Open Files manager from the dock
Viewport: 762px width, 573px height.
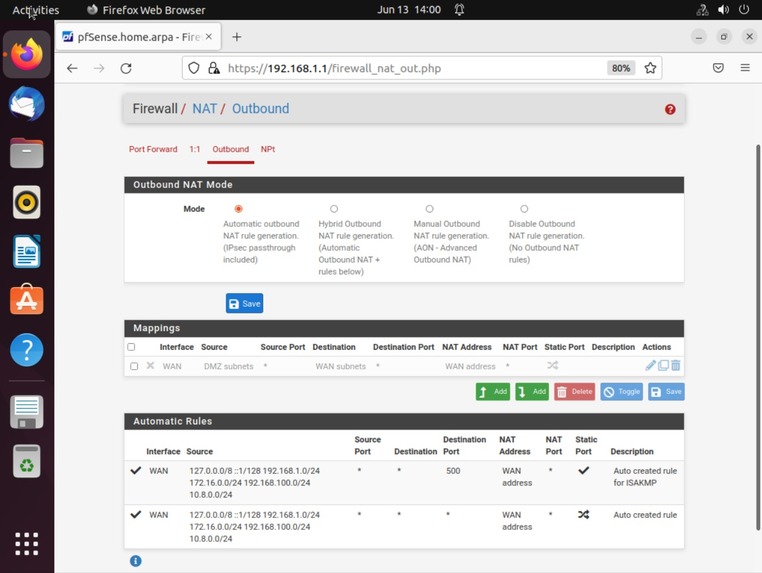tap(27, 153)
